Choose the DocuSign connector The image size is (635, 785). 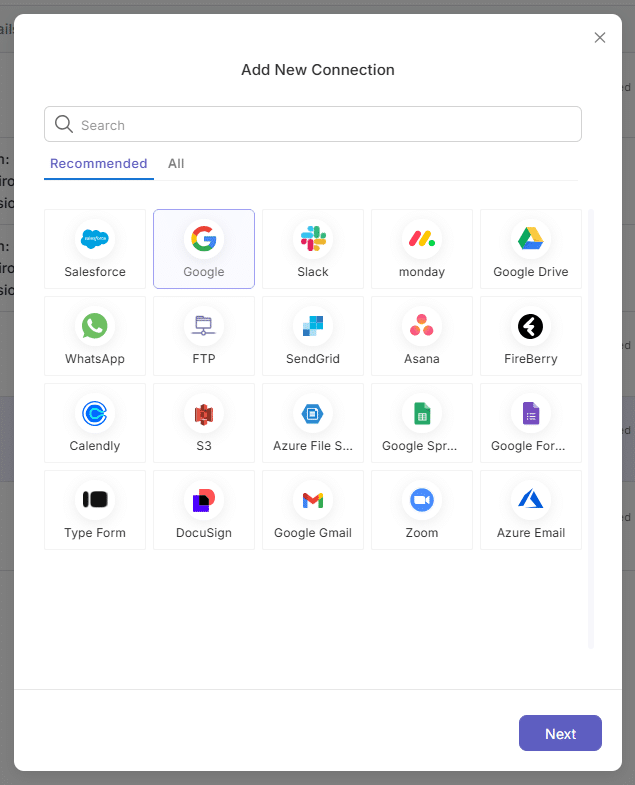pyautogui.click(x=204, y=510)
